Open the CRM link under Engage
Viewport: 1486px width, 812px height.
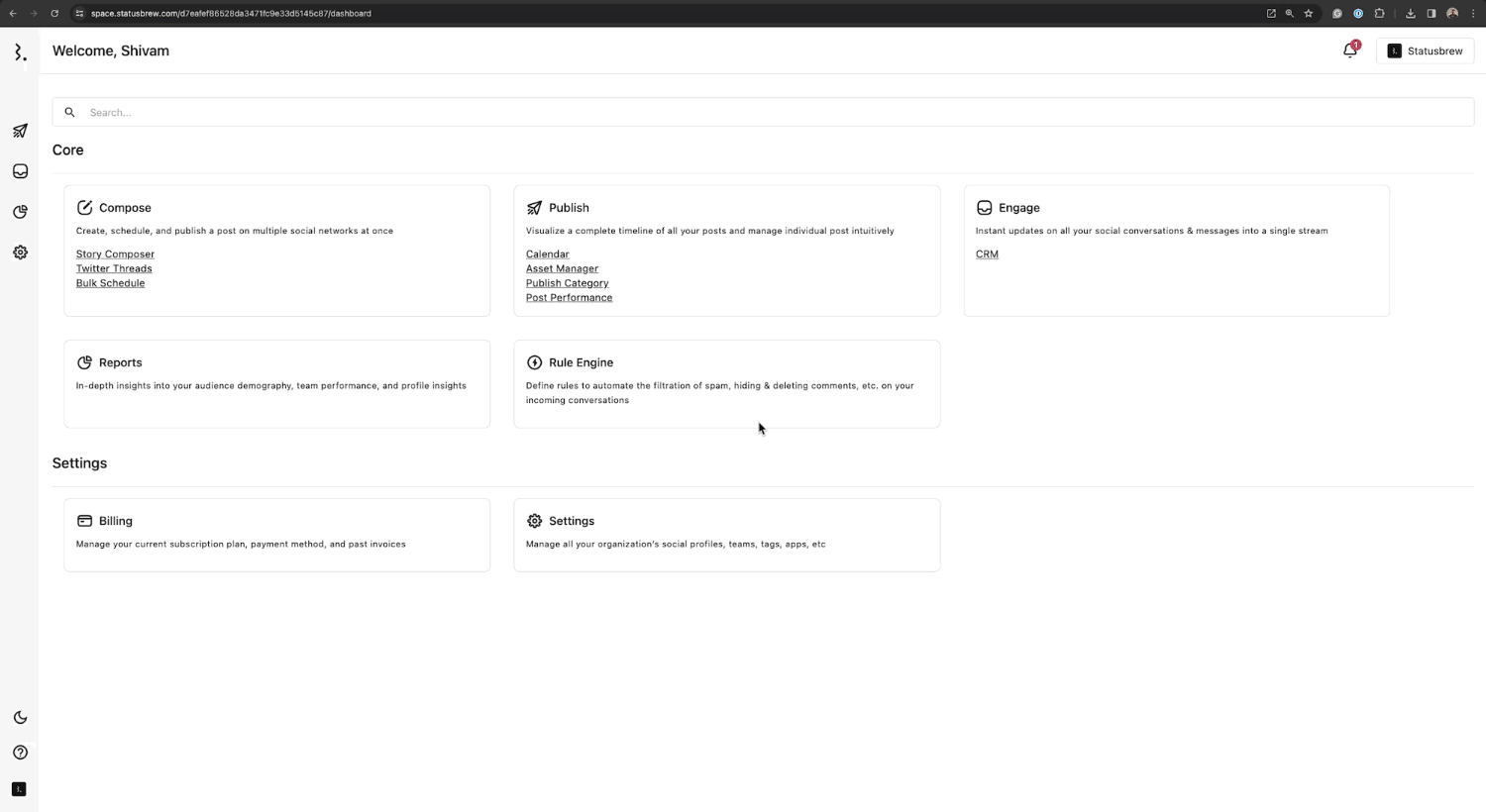(x=987, y=254)
